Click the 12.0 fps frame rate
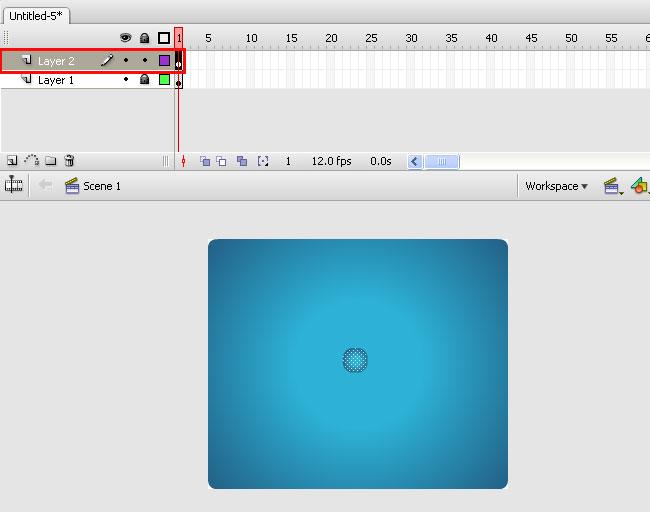 pyautogui.click(x=332, y=161)
